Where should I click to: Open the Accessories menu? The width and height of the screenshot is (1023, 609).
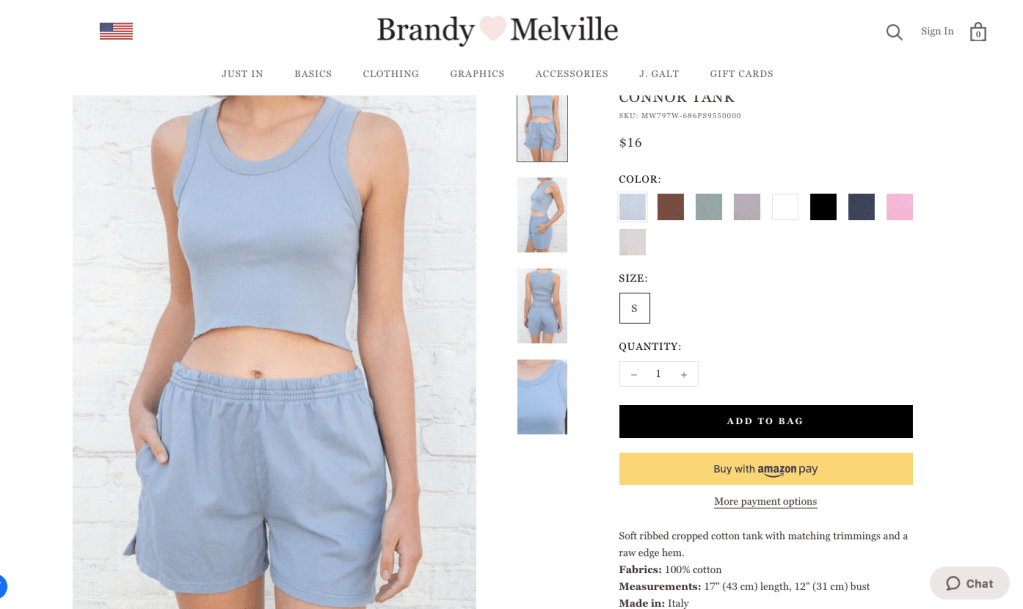tap(572, 74)
